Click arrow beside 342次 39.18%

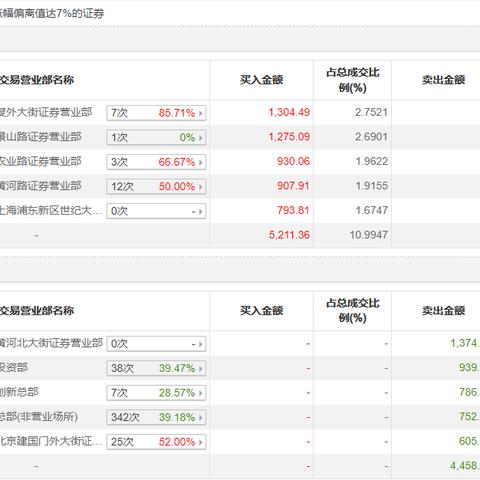(201, 417)
